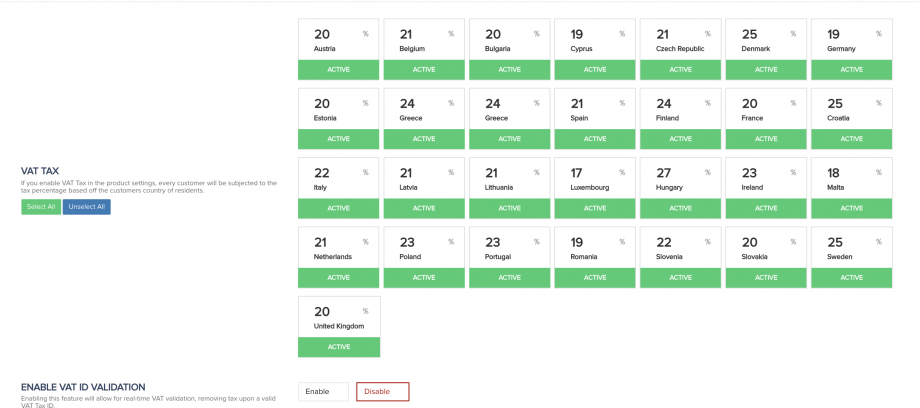Screen dimensions: 920x408
Task: Click the Select All button
Action: click(x=41, y=207)
